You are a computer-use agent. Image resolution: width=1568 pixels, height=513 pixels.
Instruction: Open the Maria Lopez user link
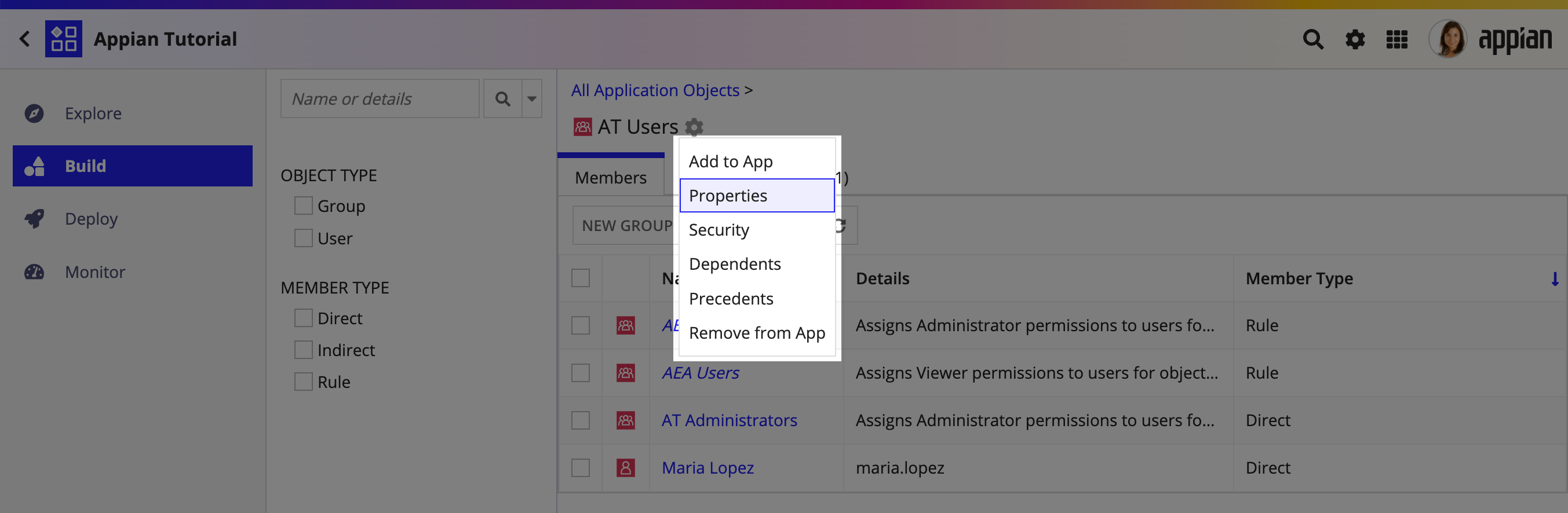[708, 467]
